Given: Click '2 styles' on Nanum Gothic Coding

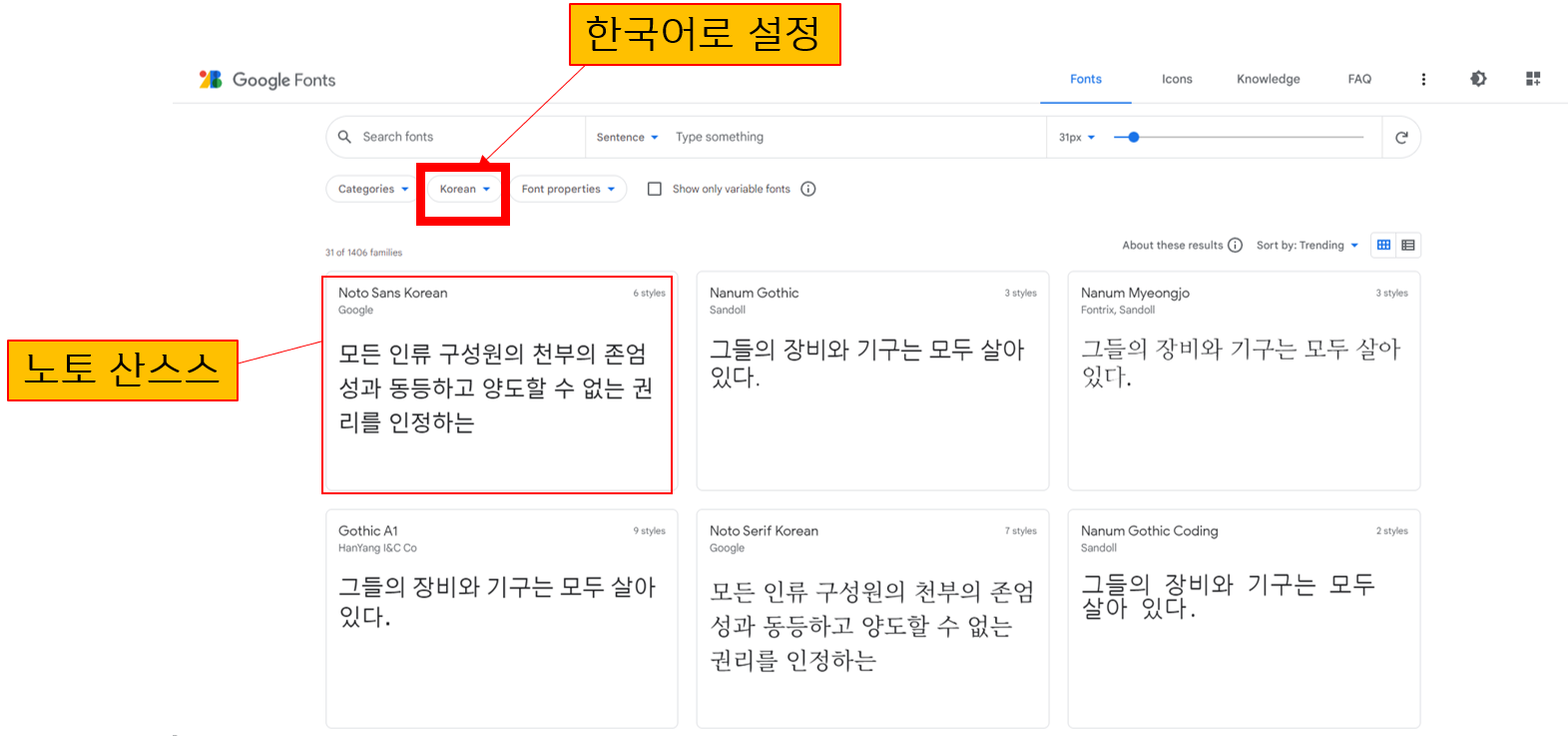Looking at the screenshot, I should (1391, 531).
